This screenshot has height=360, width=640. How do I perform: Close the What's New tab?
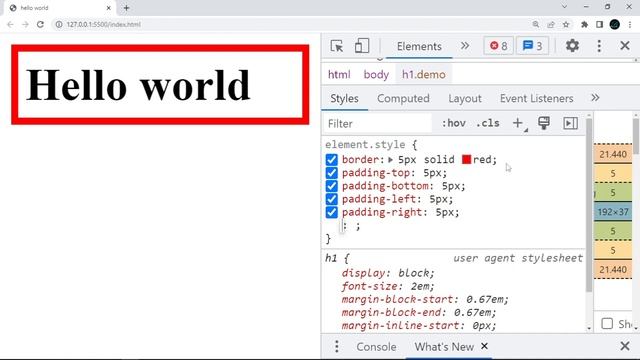[x=484, y=346]
